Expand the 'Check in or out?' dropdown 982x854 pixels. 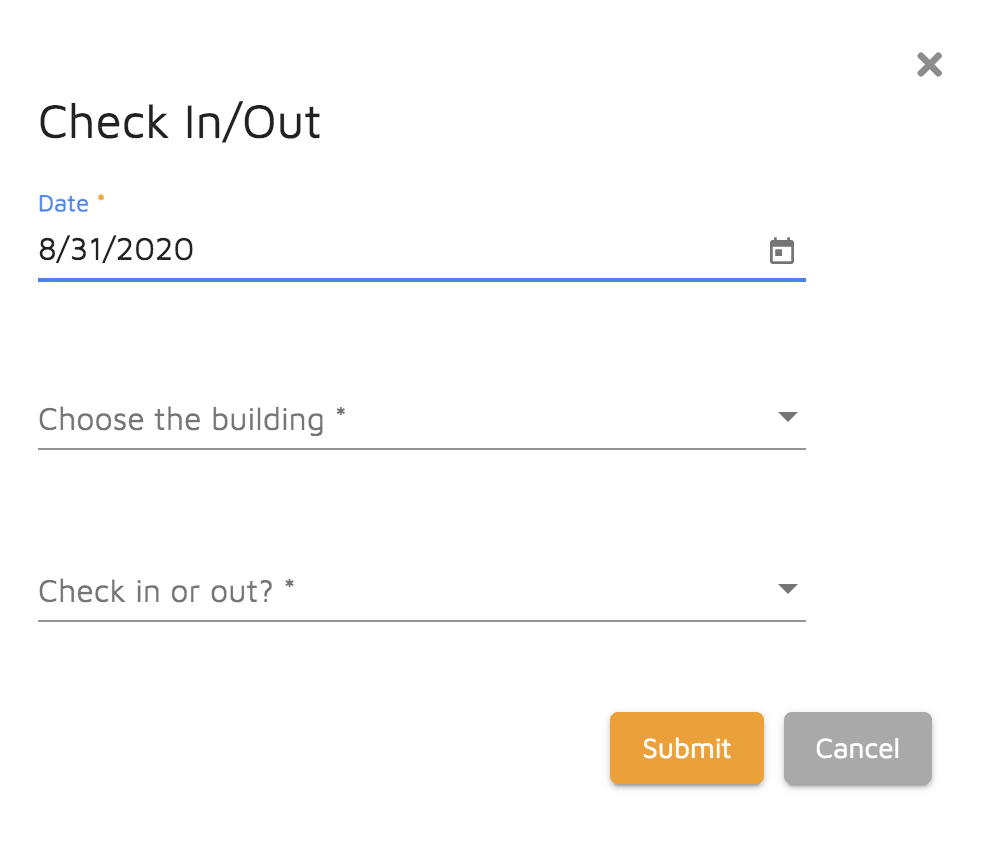(400, 591)
